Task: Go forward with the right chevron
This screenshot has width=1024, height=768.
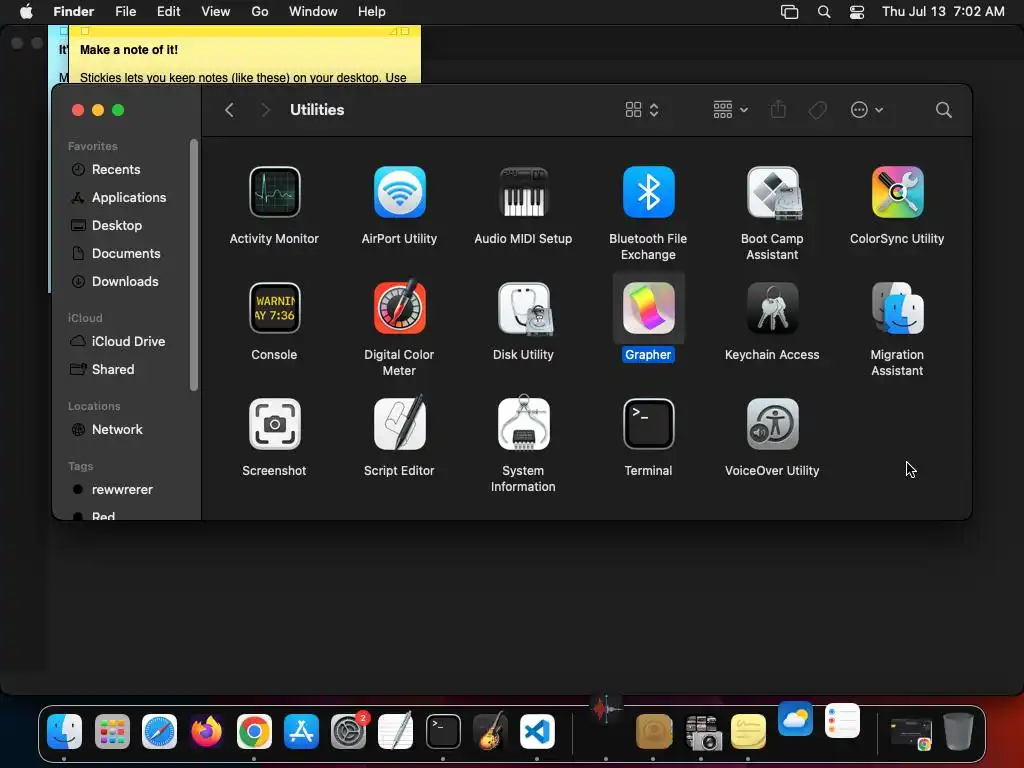Action: tap(264, 110)
